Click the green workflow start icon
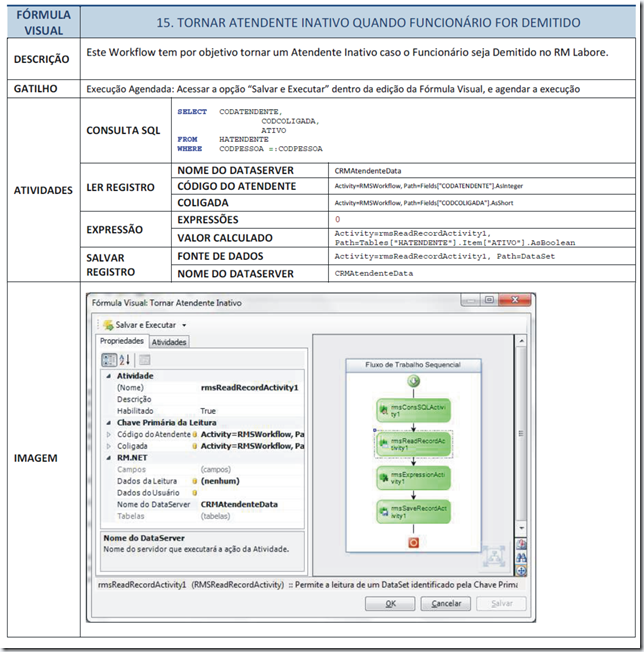Image resolution: width=644 pixels, height=652 pixels. tap(413, 381)
